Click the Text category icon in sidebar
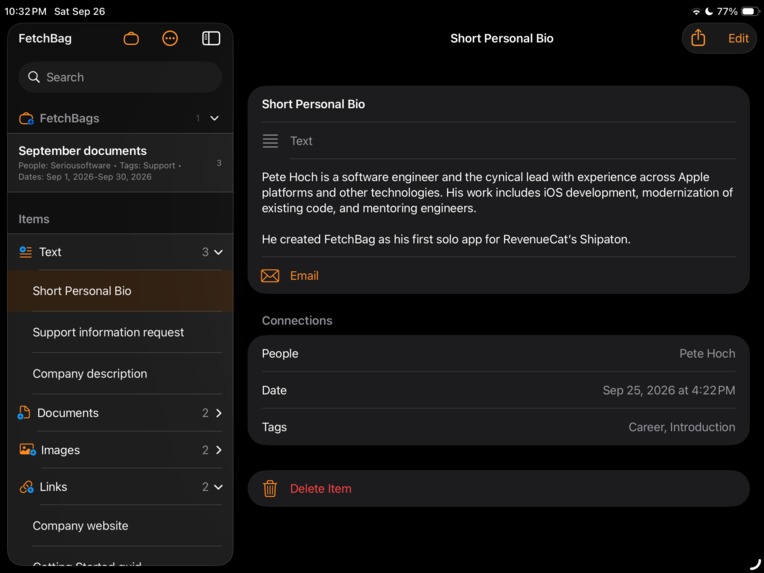Screen dimensions: 764x573 click(25, 252)
